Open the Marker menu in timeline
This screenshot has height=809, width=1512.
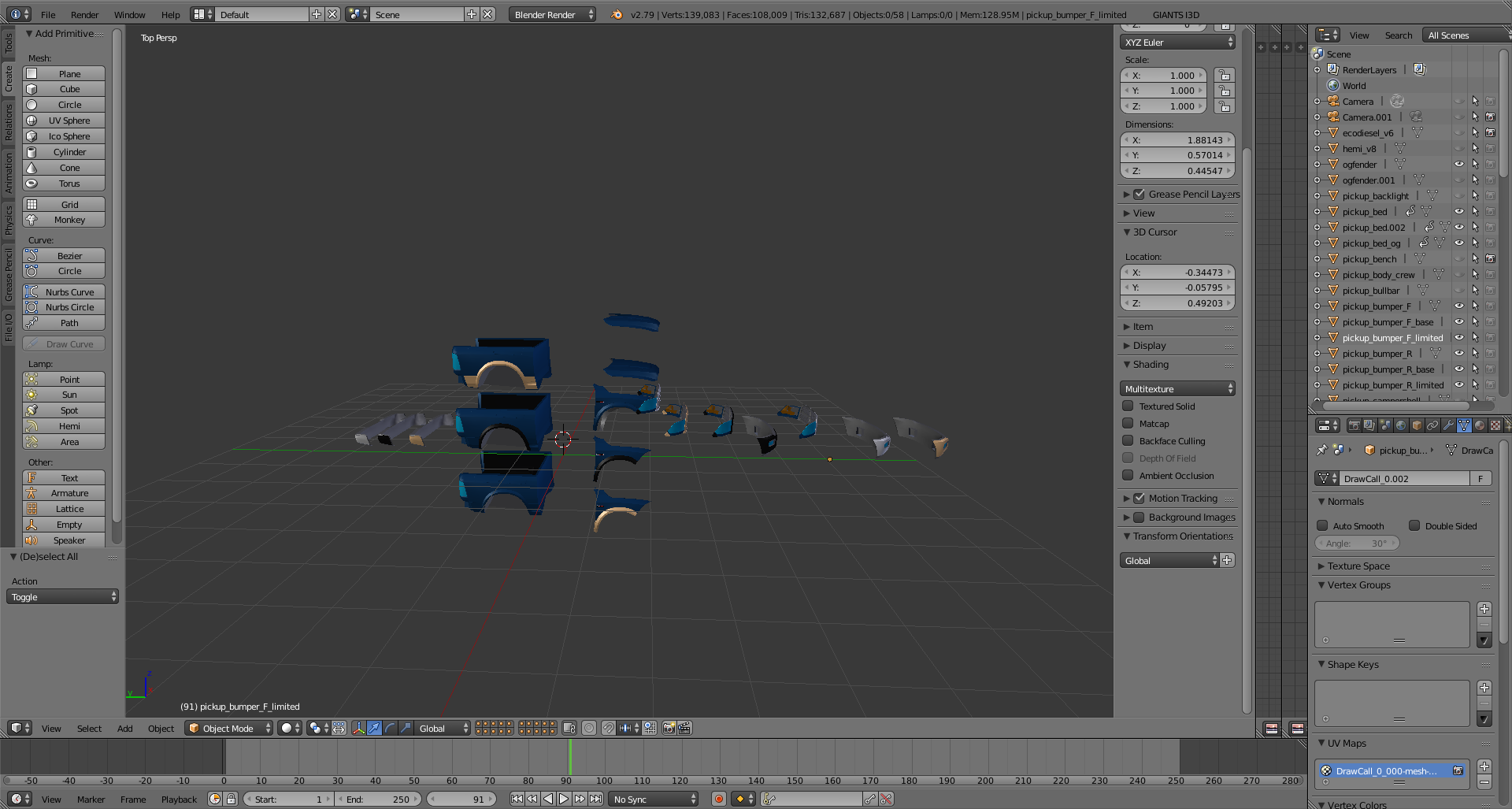(x=91, y=799)
